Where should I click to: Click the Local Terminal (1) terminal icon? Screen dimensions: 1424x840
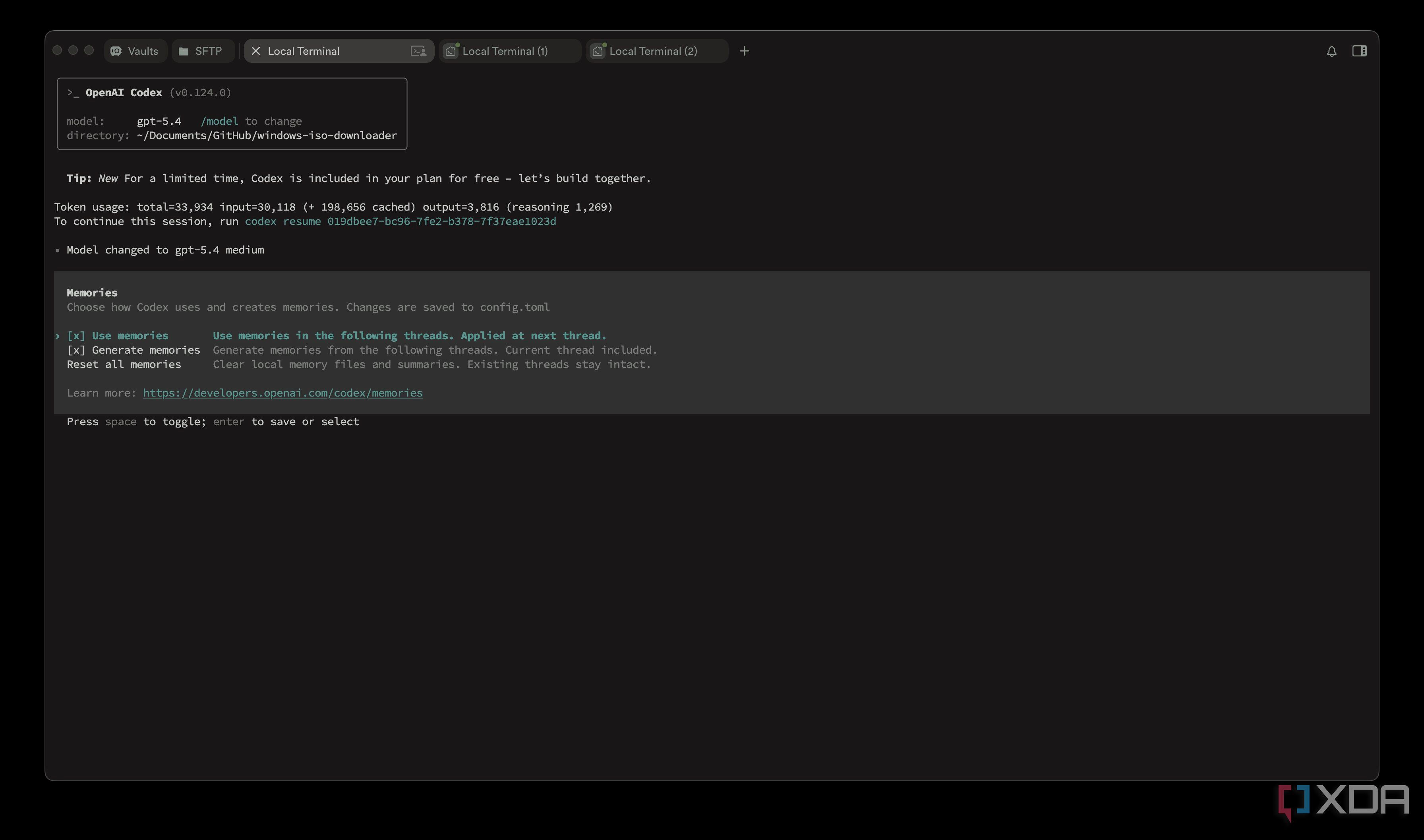pos(451,51)
